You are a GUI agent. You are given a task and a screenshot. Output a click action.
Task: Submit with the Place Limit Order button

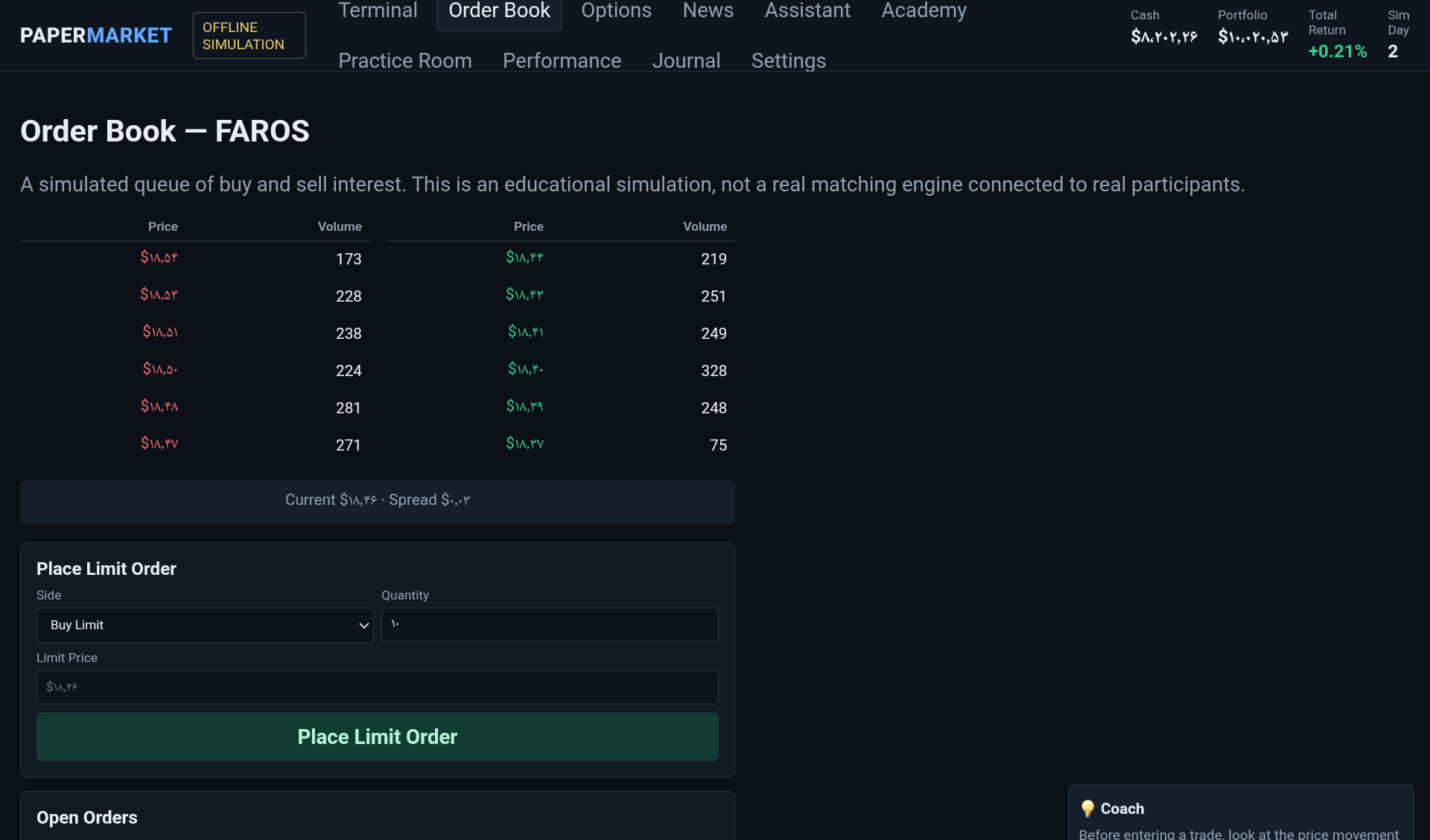click(378, 737)
